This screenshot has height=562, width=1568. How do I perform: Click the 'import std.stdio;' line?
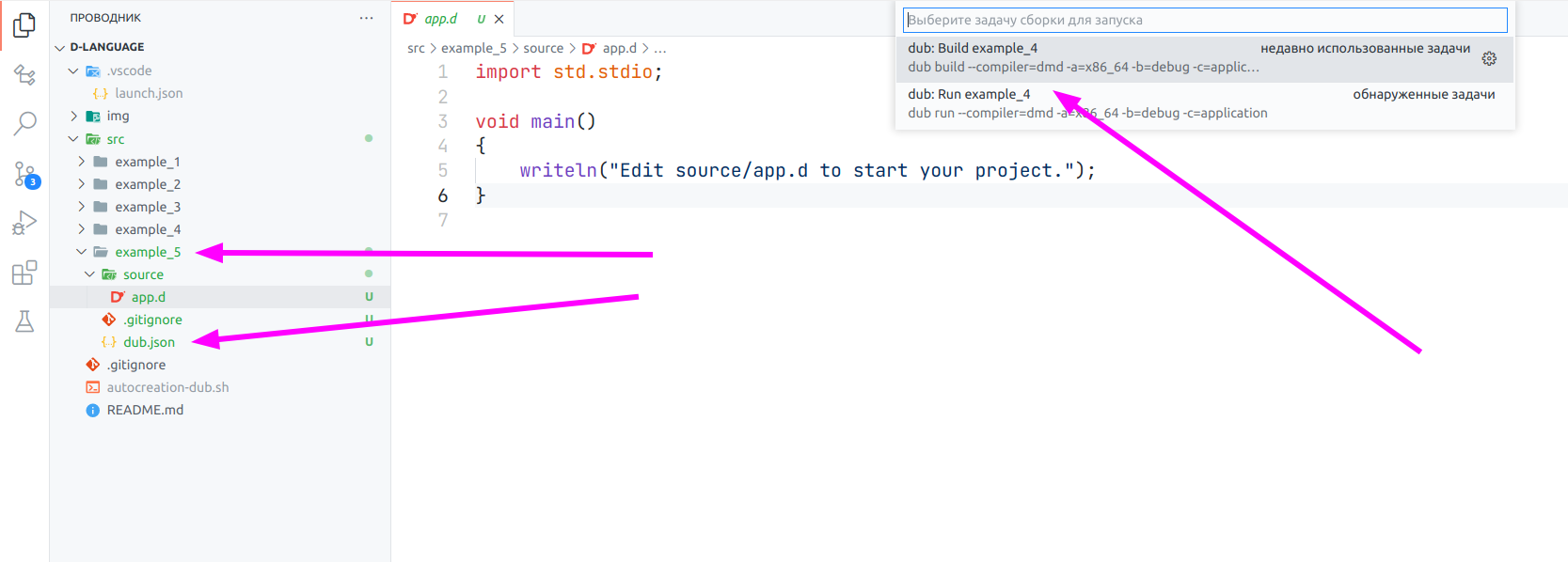[569, 72]
